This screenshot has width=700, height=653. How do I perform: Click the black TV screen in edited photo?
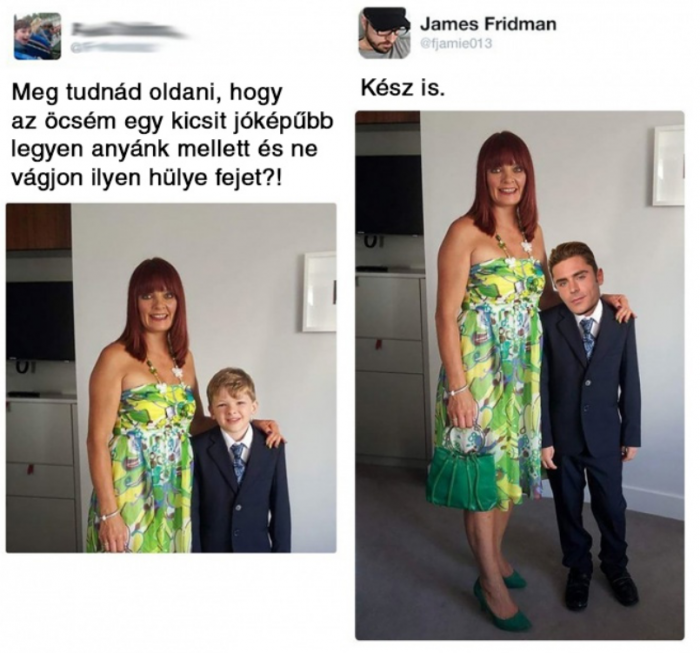pyautogui.click(x=389, y=195)
